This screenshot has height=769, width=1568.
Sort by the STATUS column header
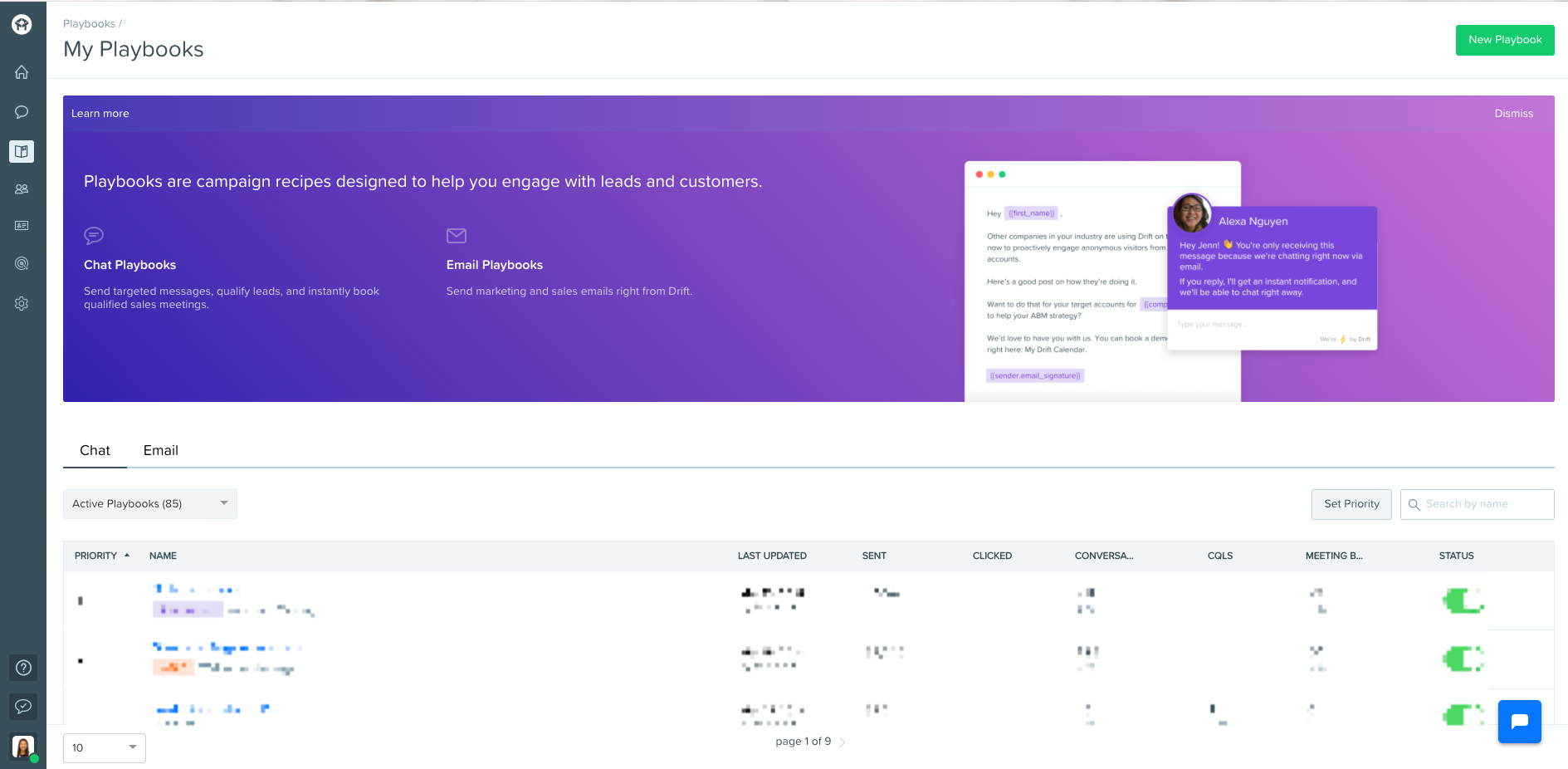[x=1457, y=556]
